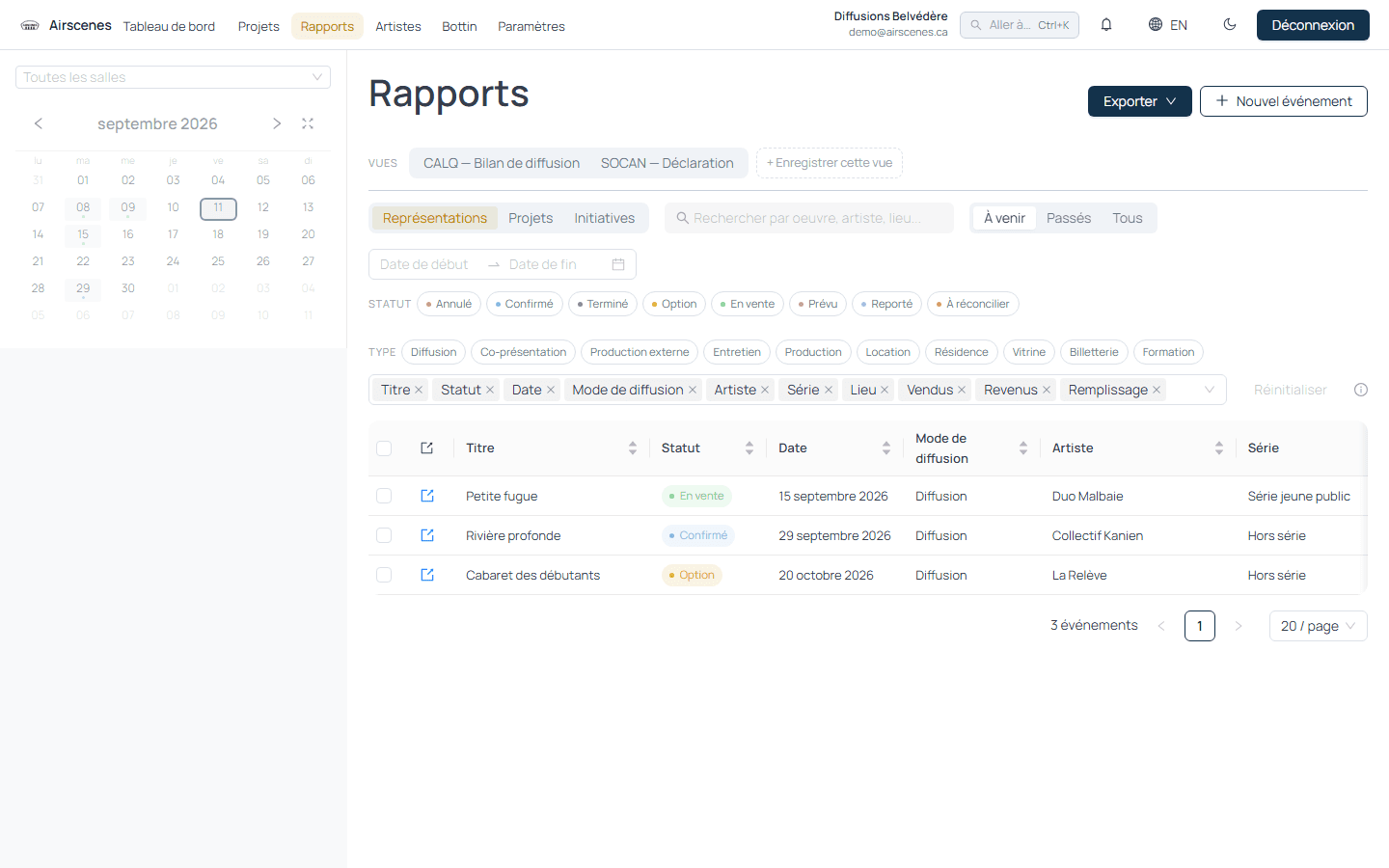Screen dimensions: 1389x868
Task: Go to previous month in calendar
Action: [39, 123]
